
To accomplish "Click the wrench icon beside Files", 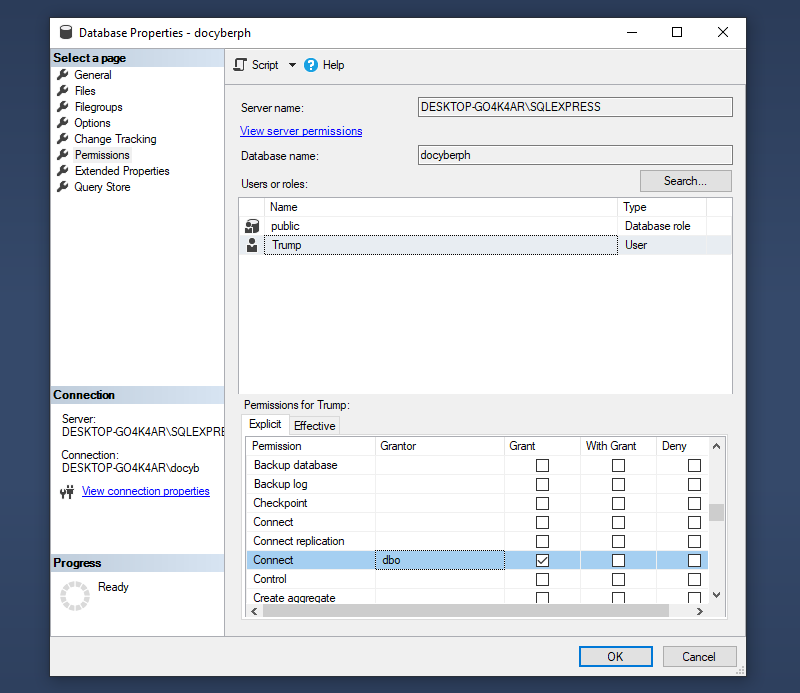I will [x=63, y=91].
